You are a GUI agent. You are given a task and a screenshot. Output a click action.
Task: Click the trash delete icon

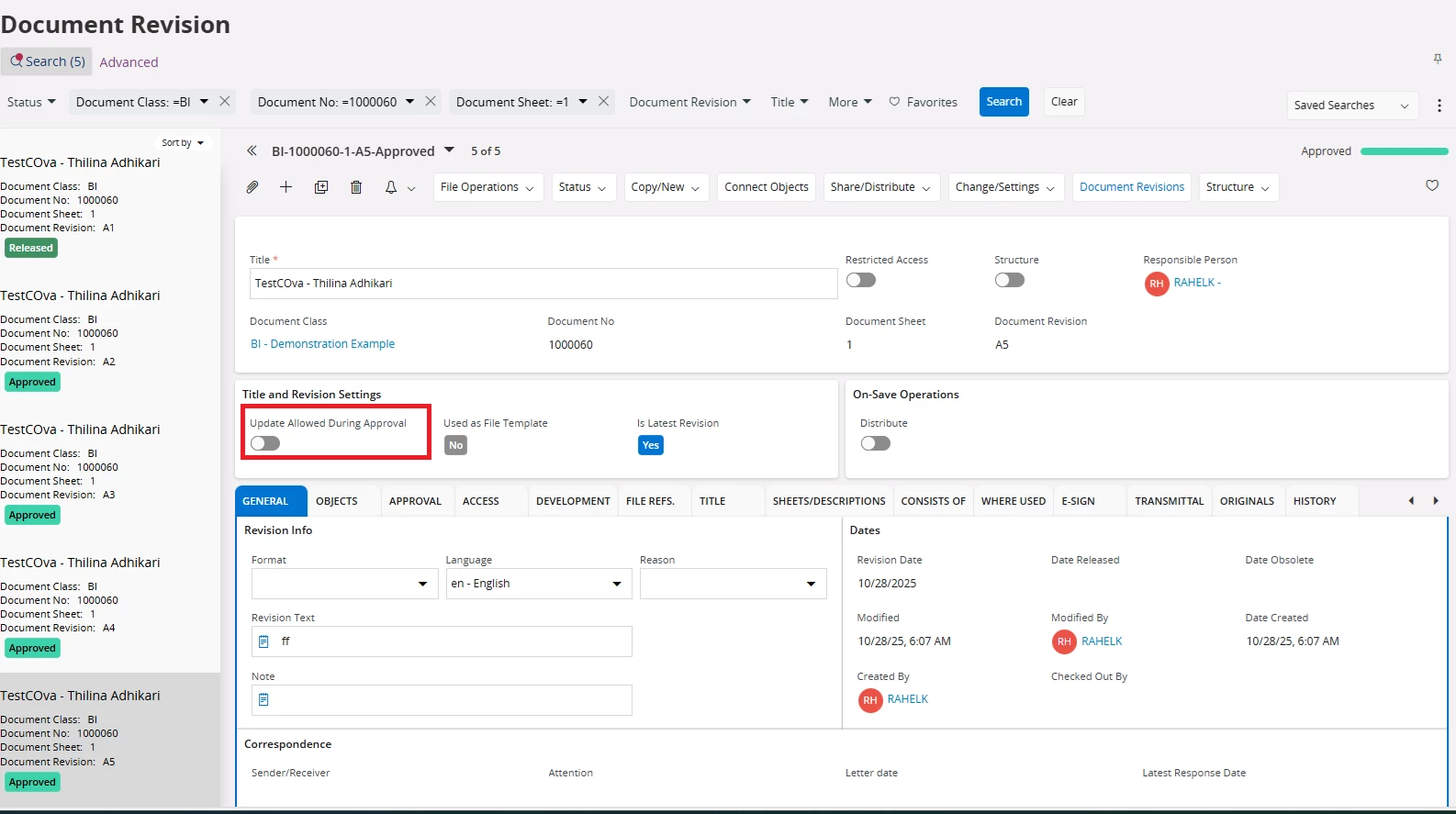click(x=356, y=187)
